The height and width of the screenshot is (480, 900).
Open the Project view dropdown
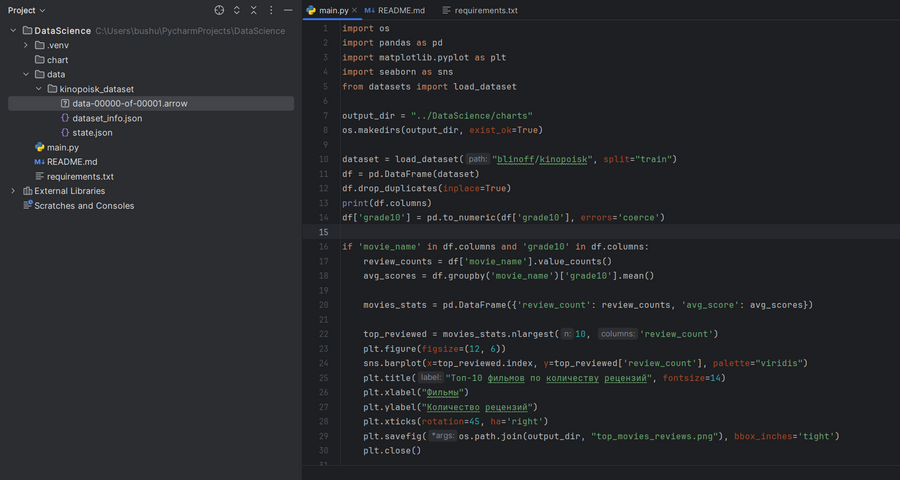[26, 10]
